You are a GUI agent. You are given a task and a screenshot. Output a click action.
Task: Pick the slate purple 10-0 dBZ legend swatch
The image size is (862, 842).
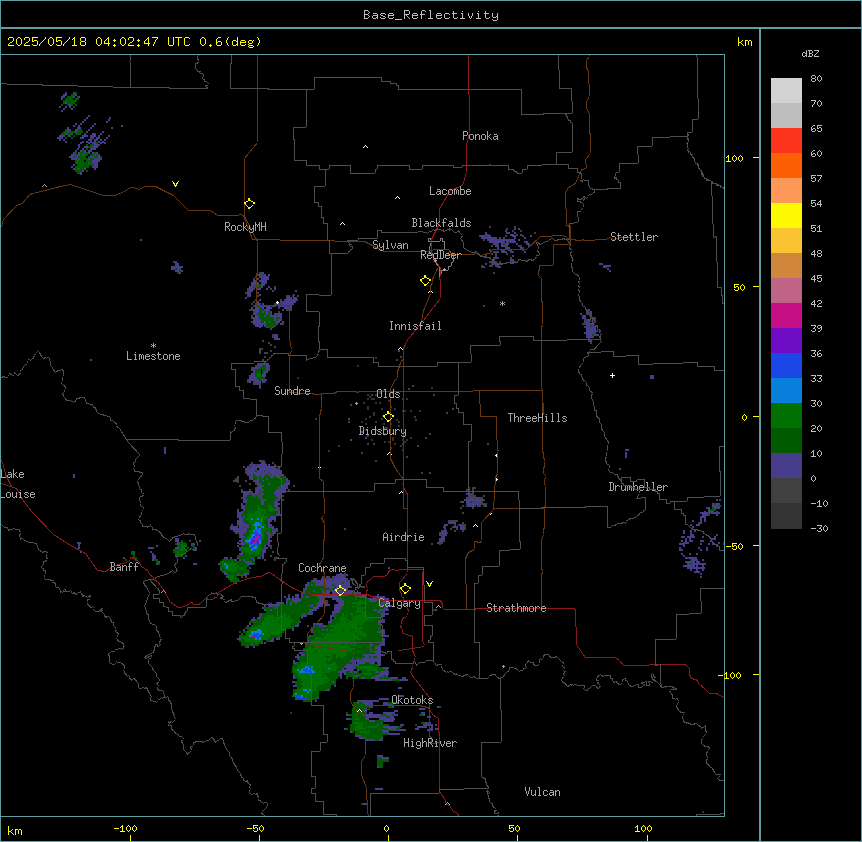(x=786, y=466)
